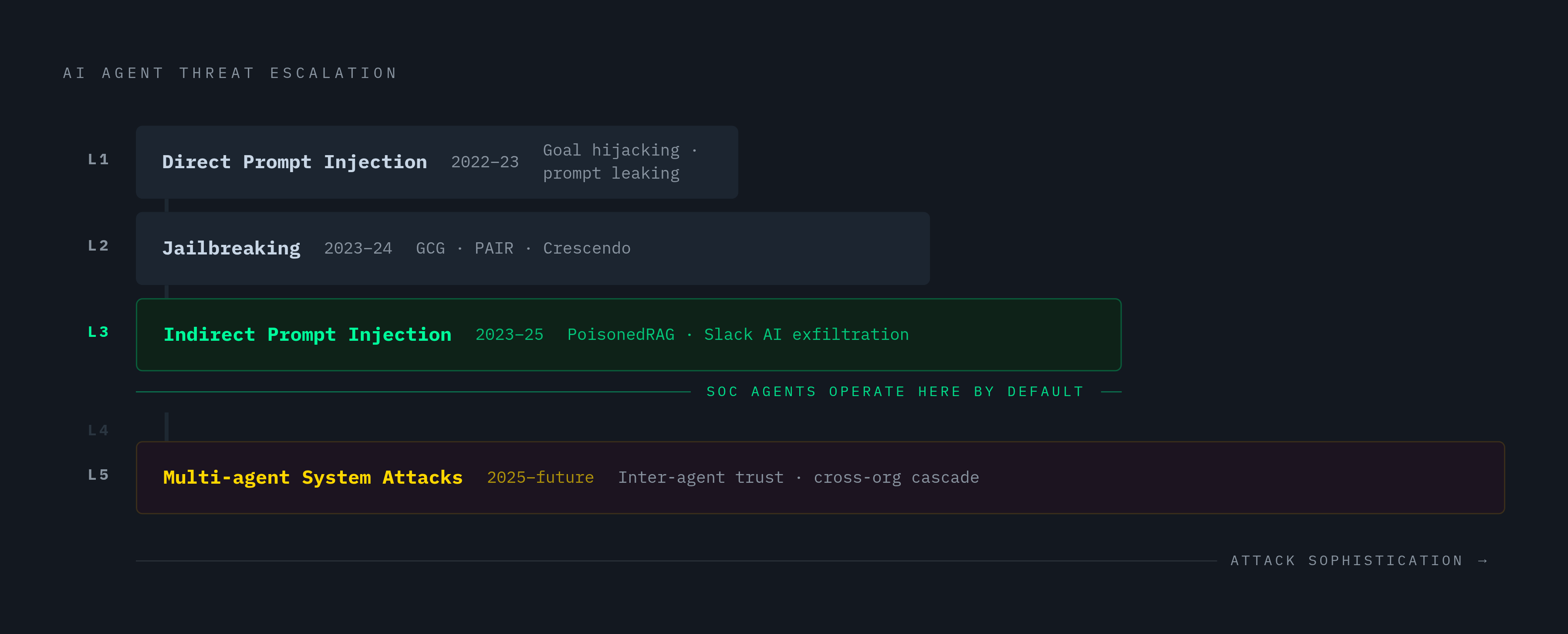Click the dimmed L4 level label
The width and height of the screenshot is (1568, 634).
[98, 431]
